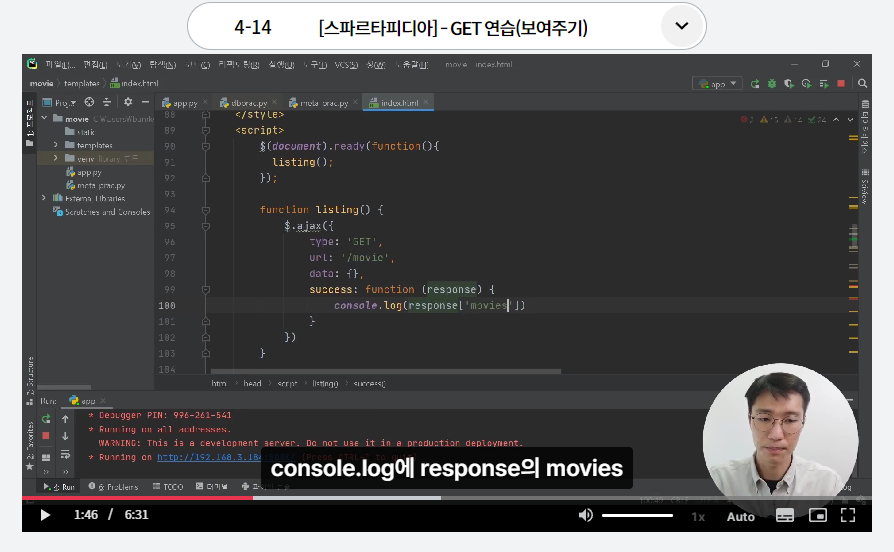
Task: Open the Problems tool window tab
Action: point(113,487)
